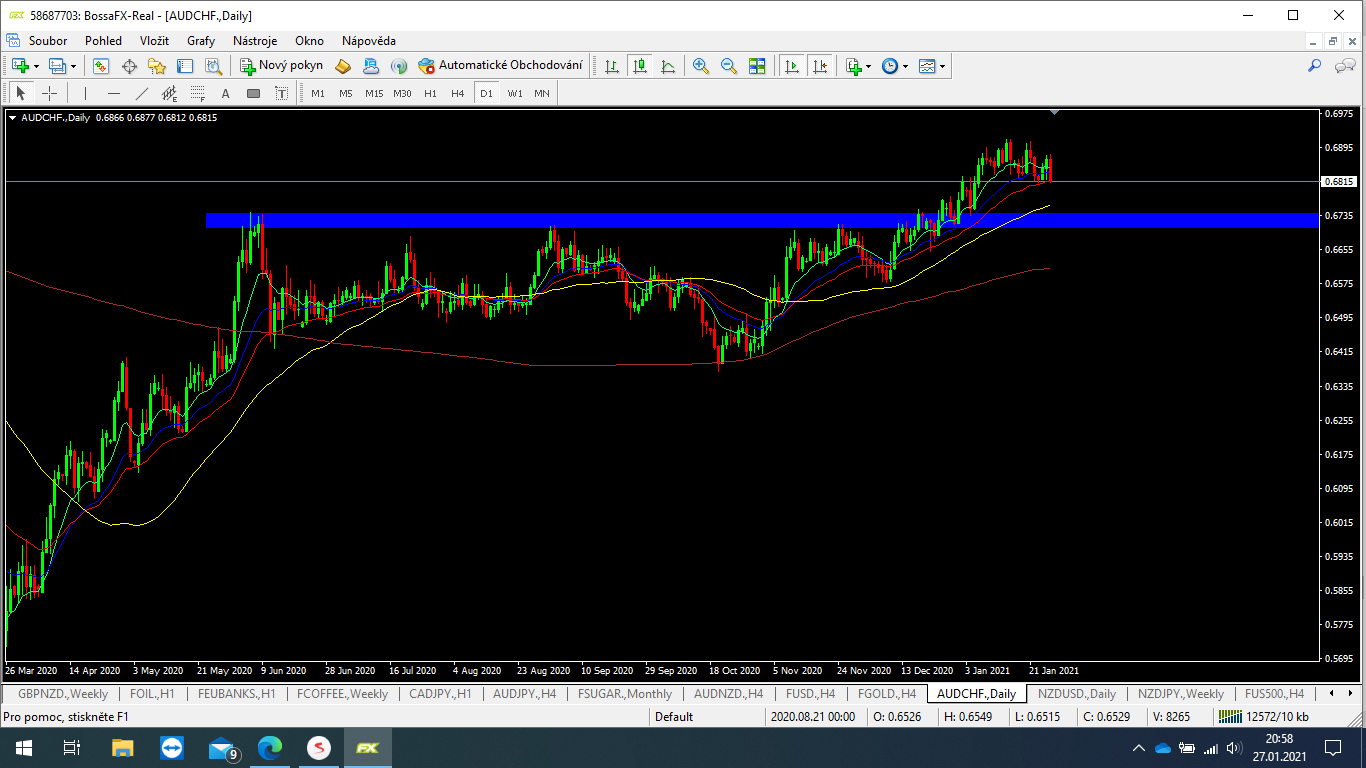Open Nástroje menu
This screenshot has width=1366, height=768.
click(255, 41)
